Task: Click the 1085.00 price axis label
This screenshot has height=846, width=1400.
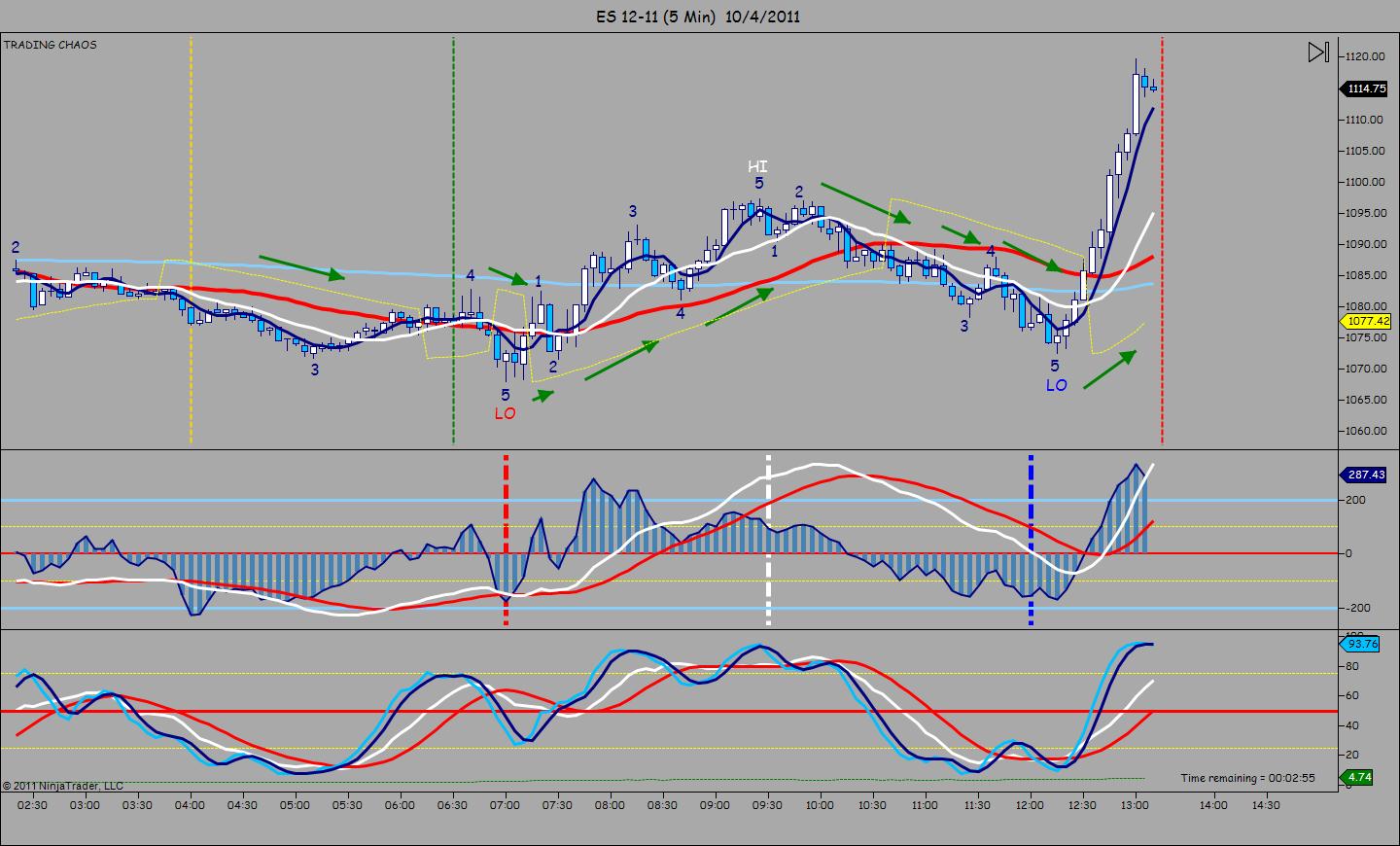Action: [1365, 275]
